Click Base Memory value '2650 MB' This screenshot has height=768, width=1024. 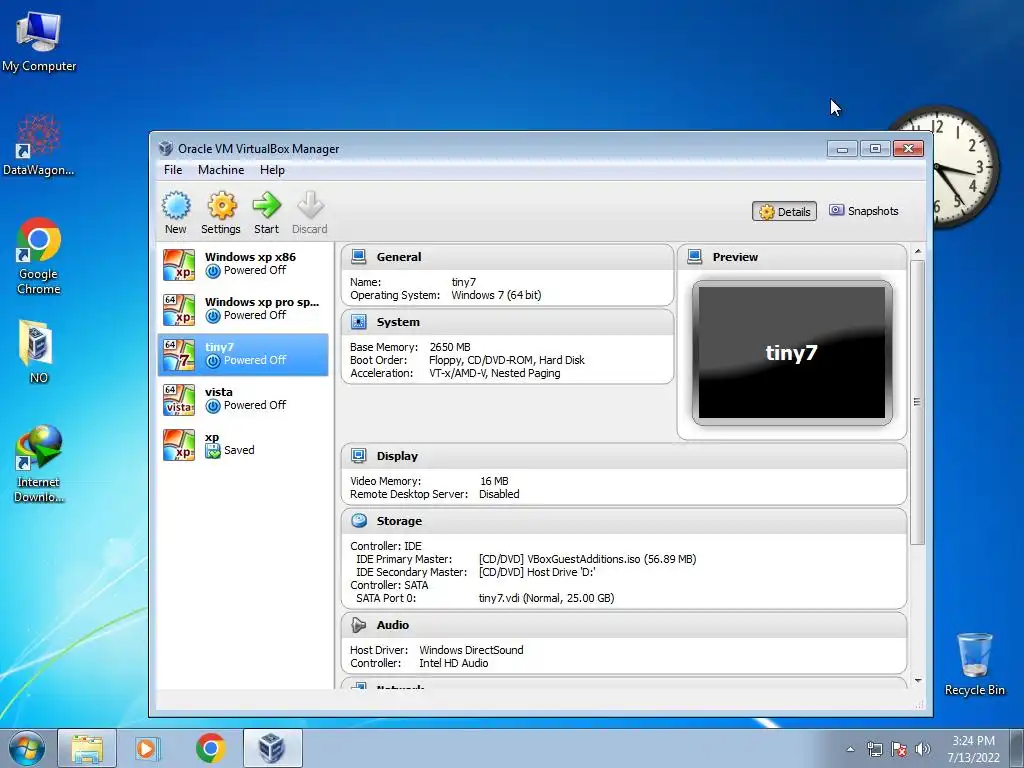[450, 347]
